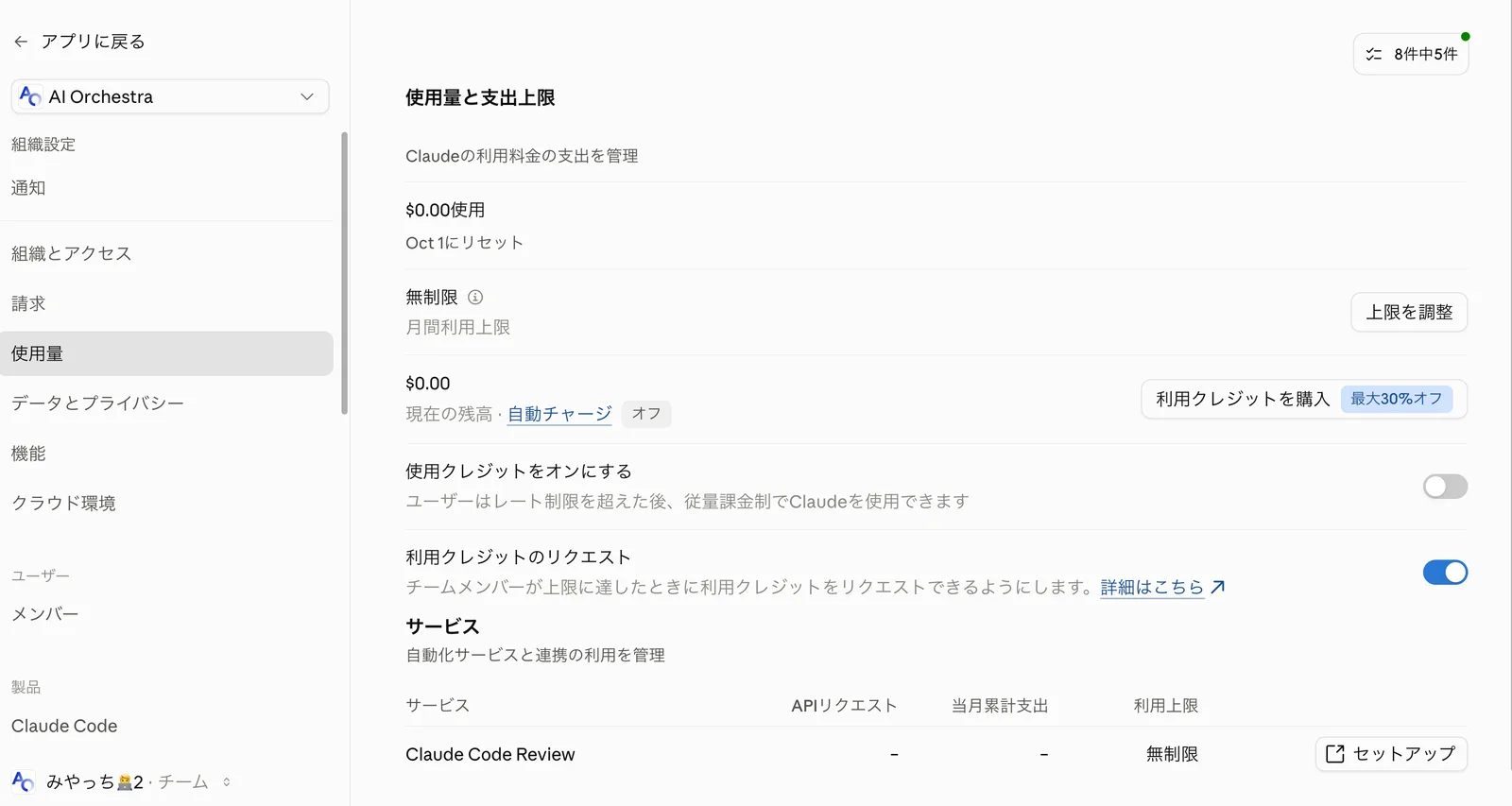
Task: Click the オフ badge next to 自動チャージ
Action: pos(646,414)
